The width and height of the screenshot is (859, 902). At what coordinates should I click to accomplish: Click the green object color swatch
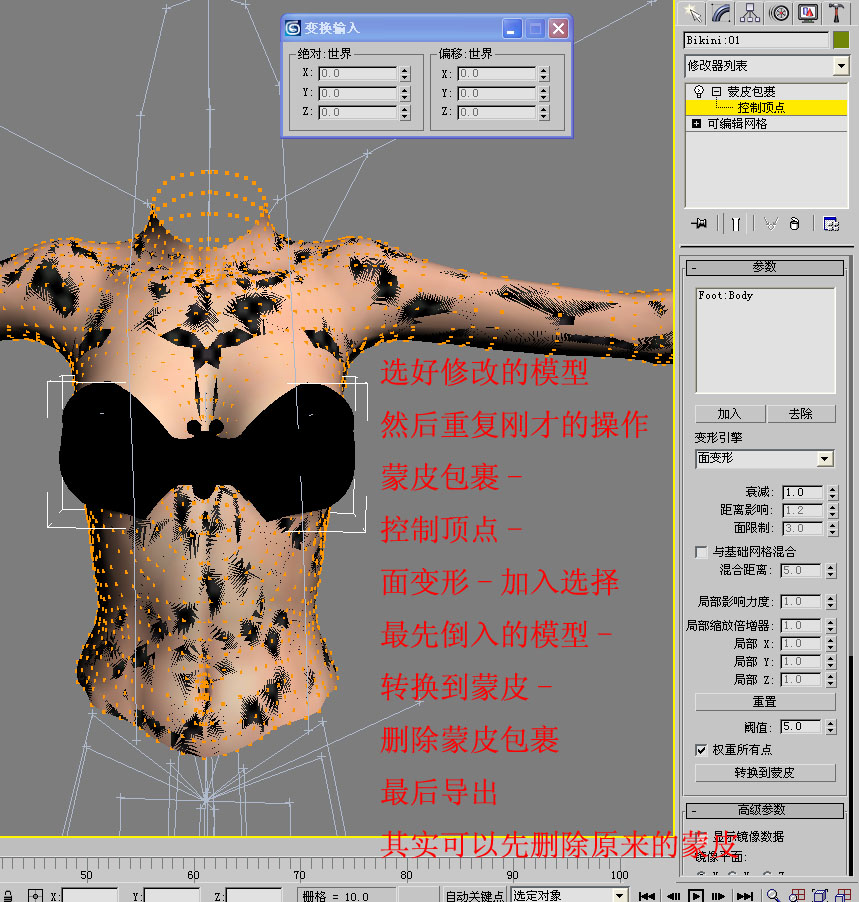(x=841, y=40)
